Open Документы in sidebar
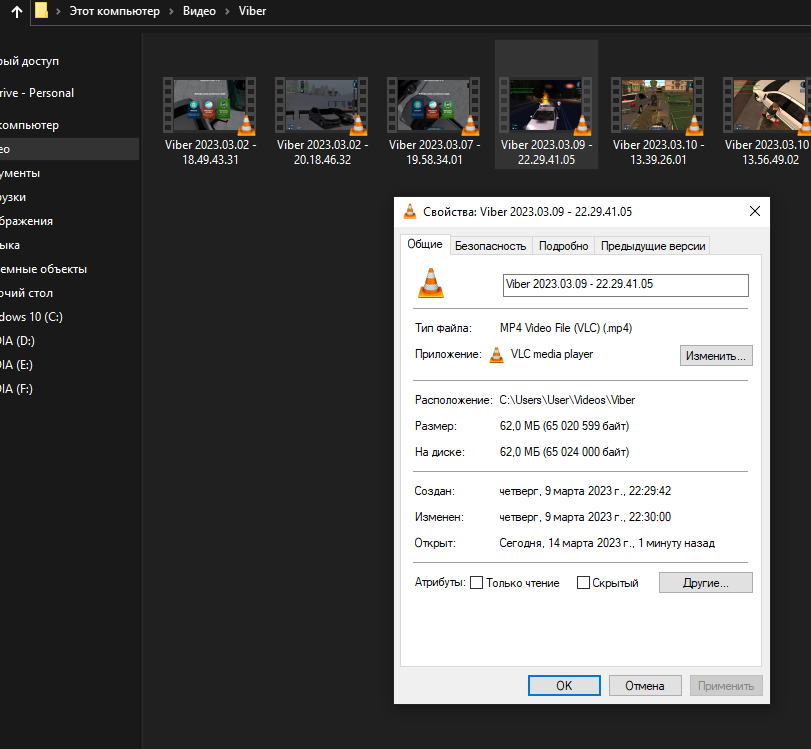 coord(20,173)
